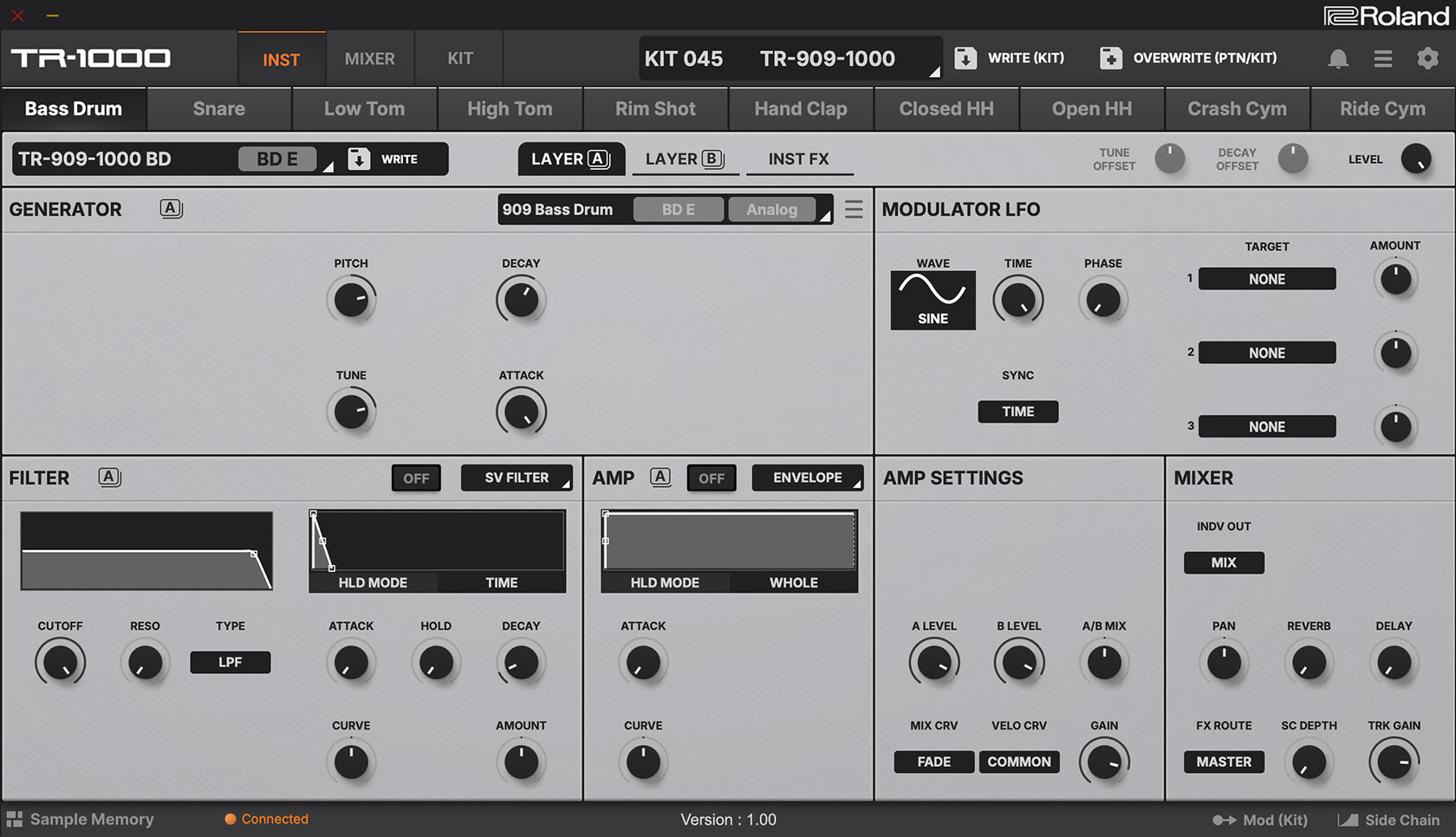This screenshot has height=837, width=1456.
Task: Toggle the LFO Sync TIME button
Action: pos(1017,412)
